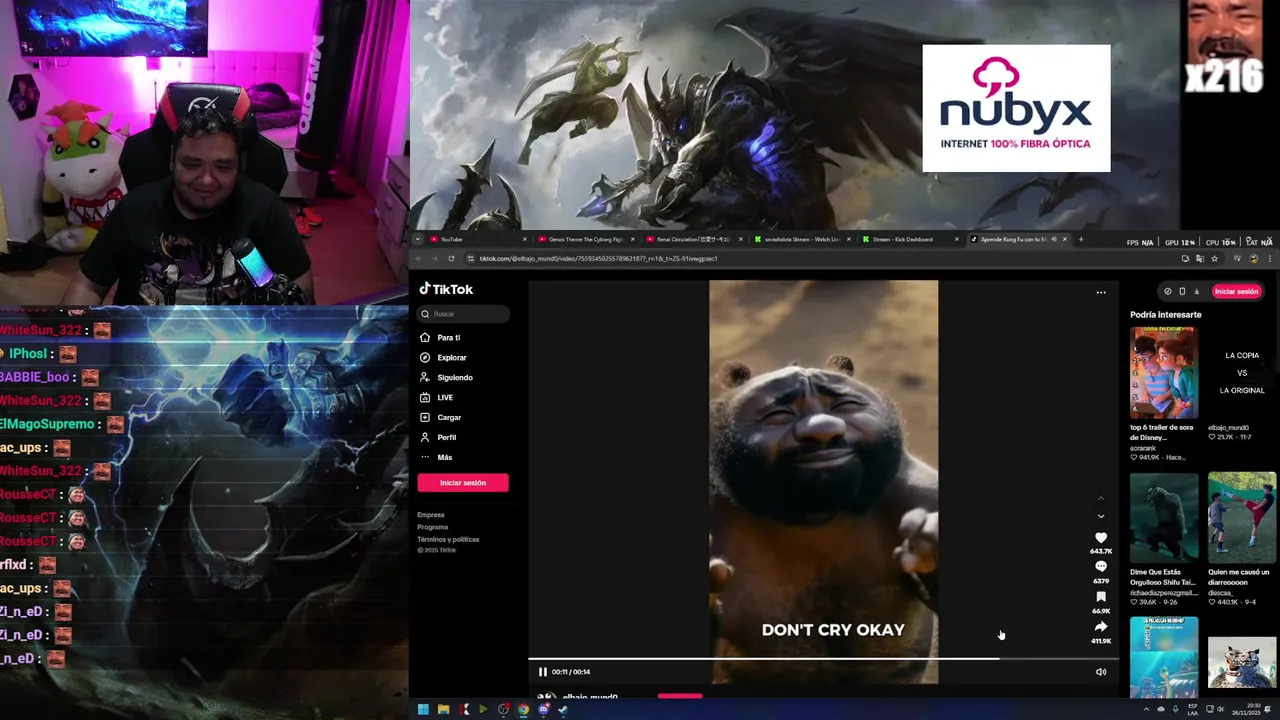Mute the video with speaker icon
This screenshot has width=1280, height=720.
pos(1101,672)
